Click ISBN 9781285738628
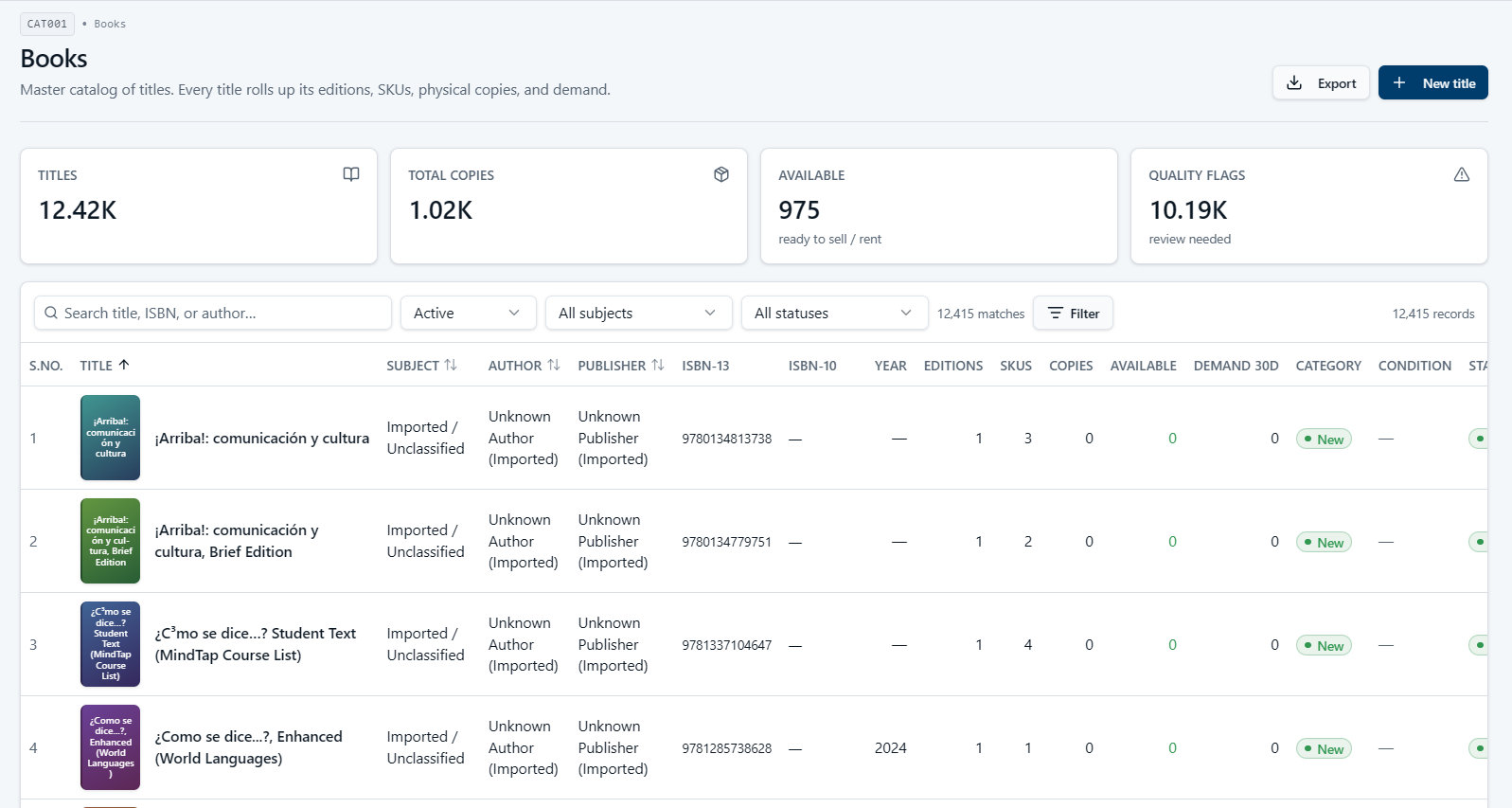The height and width of the screenshot is (808, 1512). 727,748
